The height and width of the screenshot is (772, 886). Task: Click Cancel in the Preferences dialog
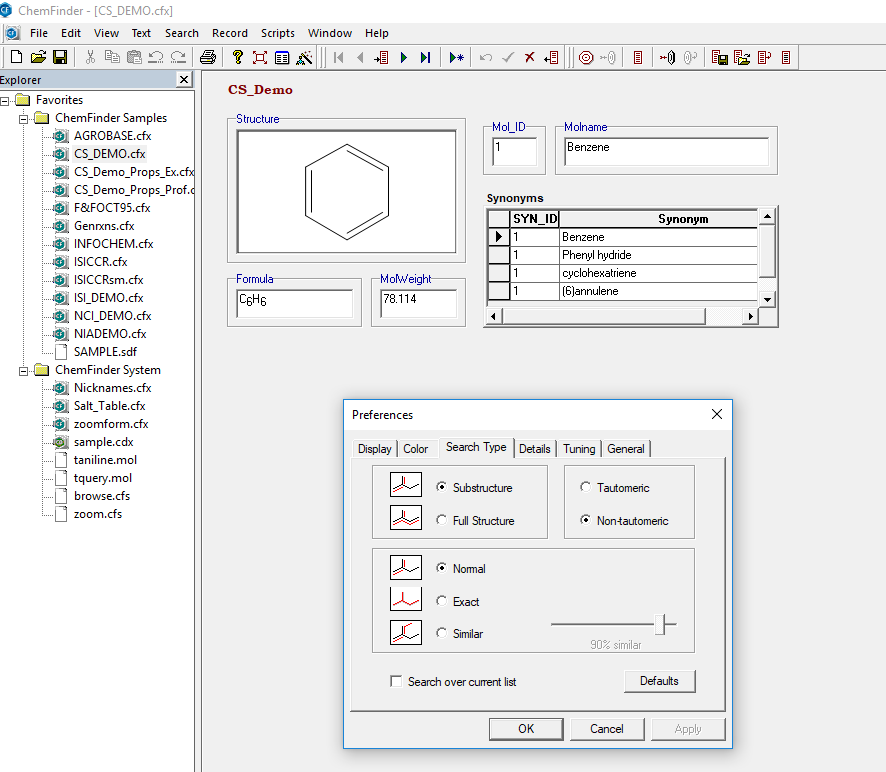pyautogui.click(x=607, y=728)
